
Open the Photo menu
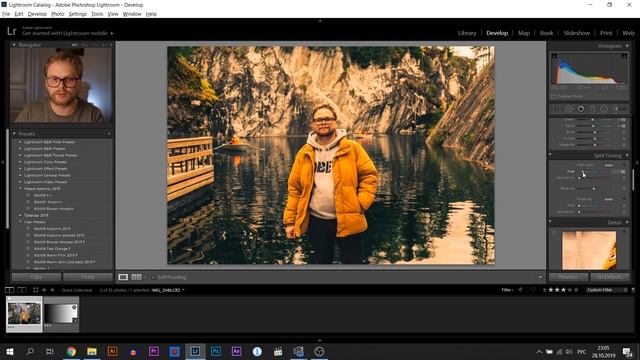(x=58, y=14)
